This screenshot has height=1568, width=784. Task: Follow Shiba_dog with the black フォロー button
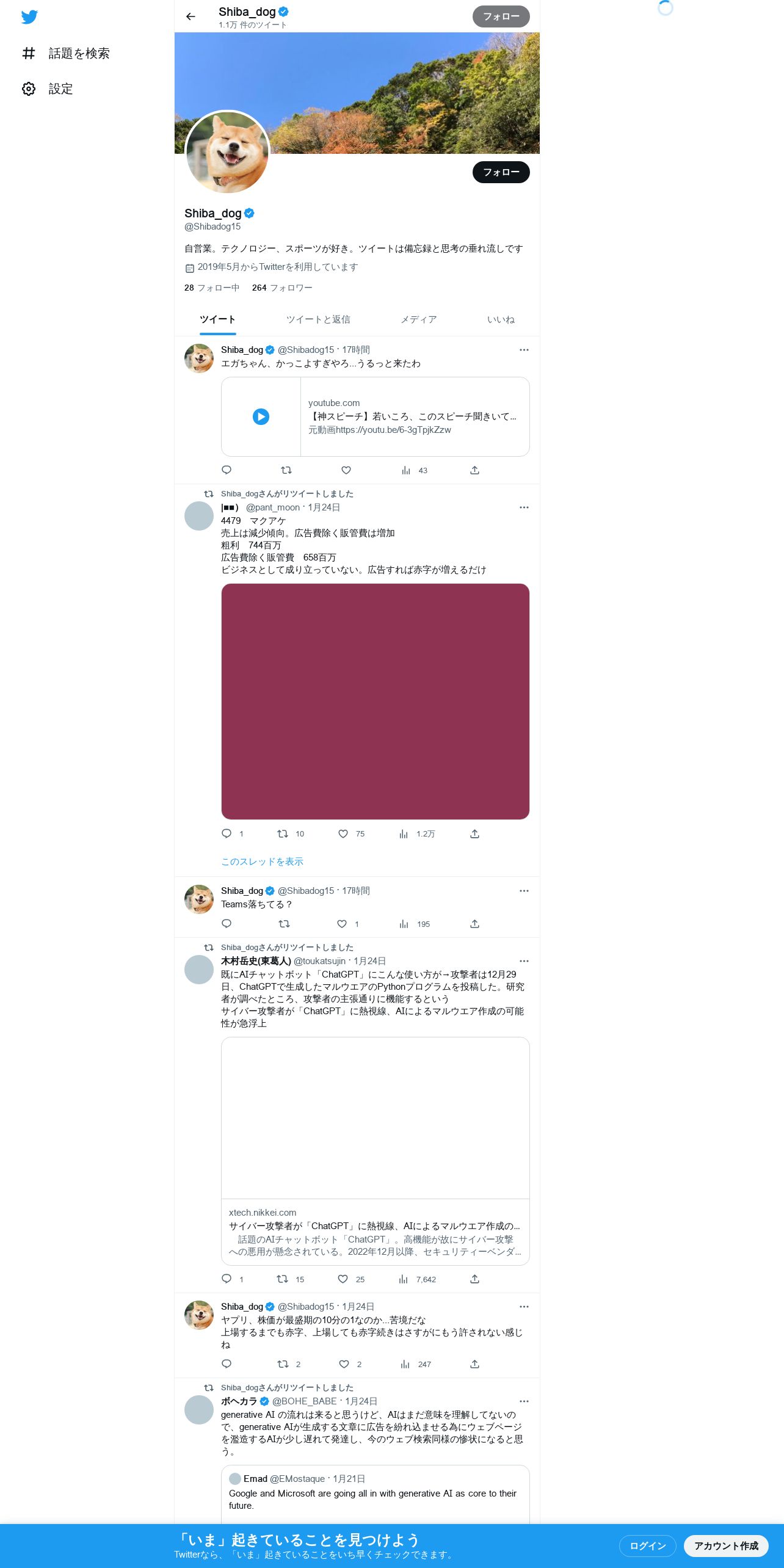click(501, 172)
